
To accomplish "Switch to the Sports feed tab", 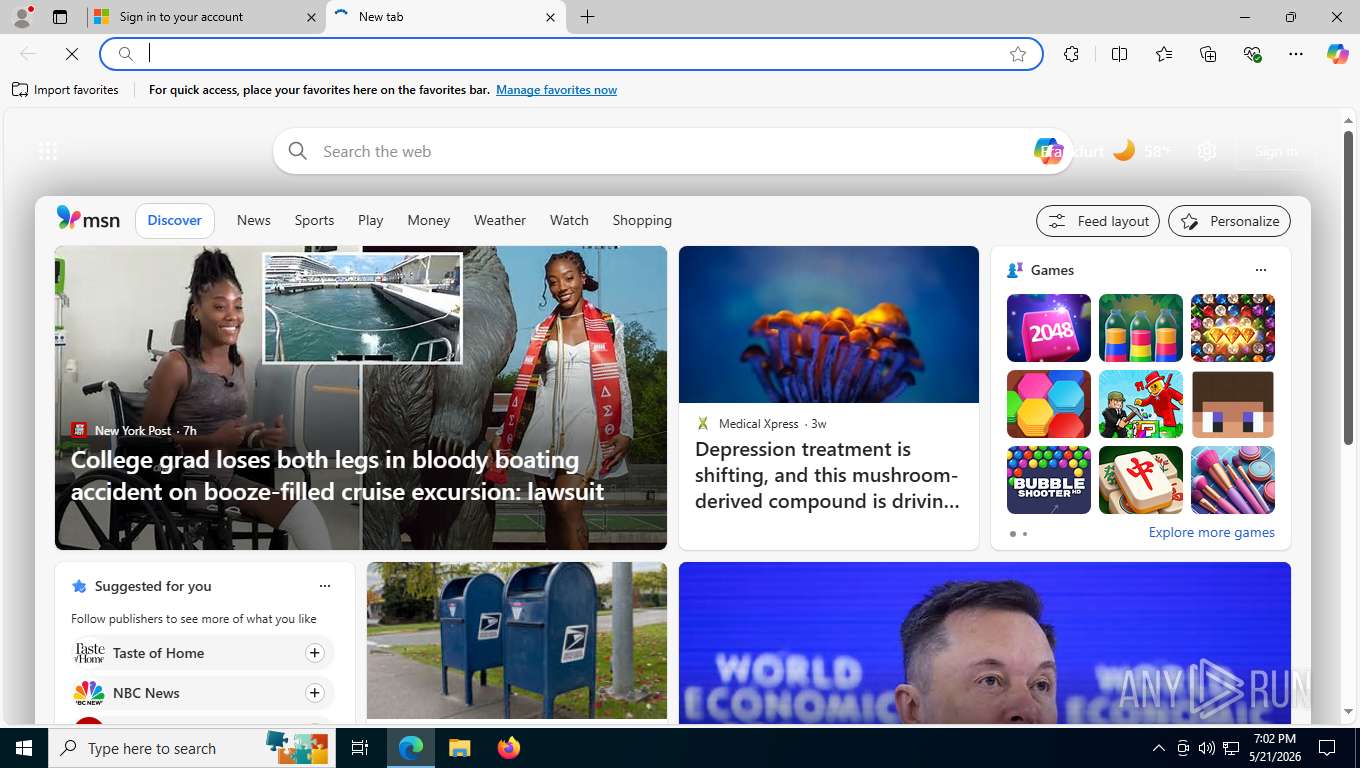I will 314,220.
